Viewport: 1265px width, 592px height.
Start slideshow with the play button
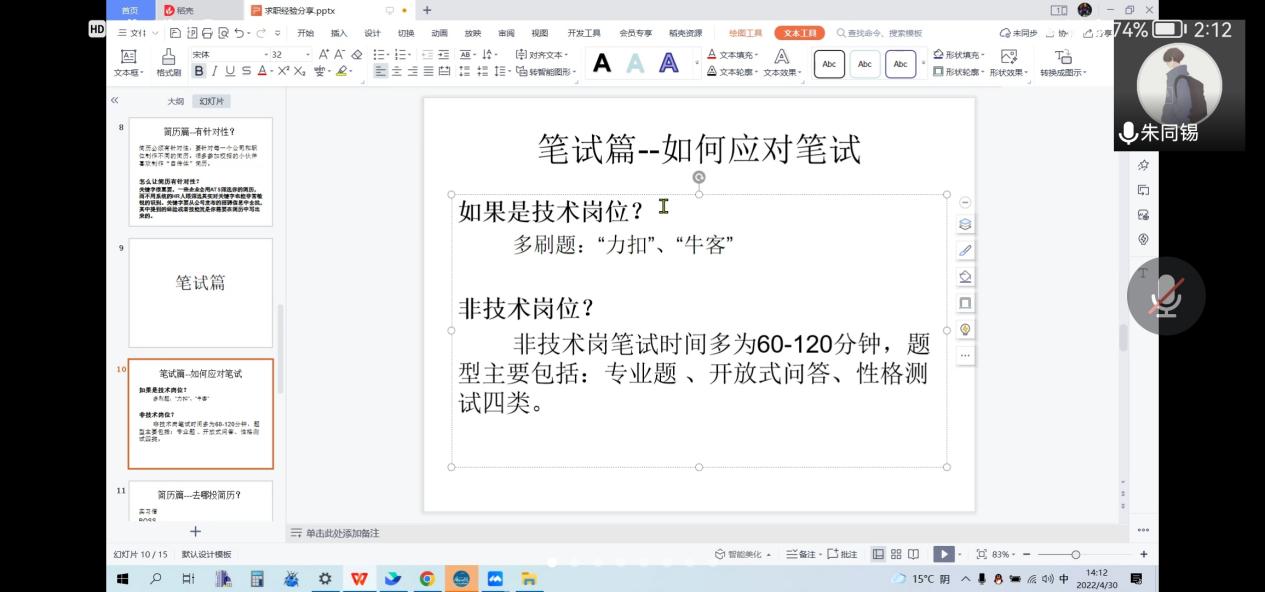pyautogui.click(x=942, y=554)
